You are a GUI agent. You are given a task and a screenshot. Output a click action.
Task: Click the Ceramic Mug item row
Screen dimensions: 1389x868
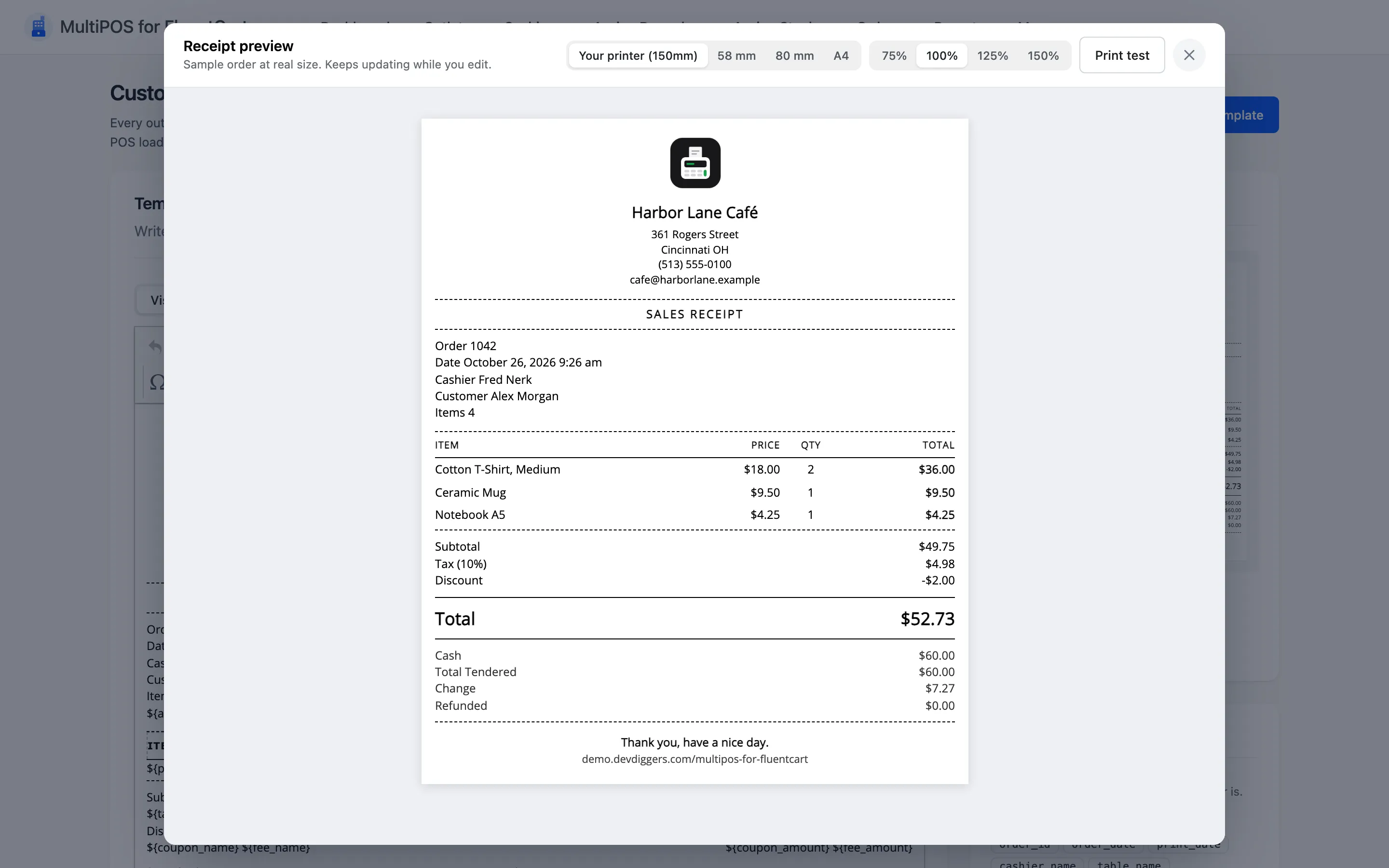click(x=694, y=492)
